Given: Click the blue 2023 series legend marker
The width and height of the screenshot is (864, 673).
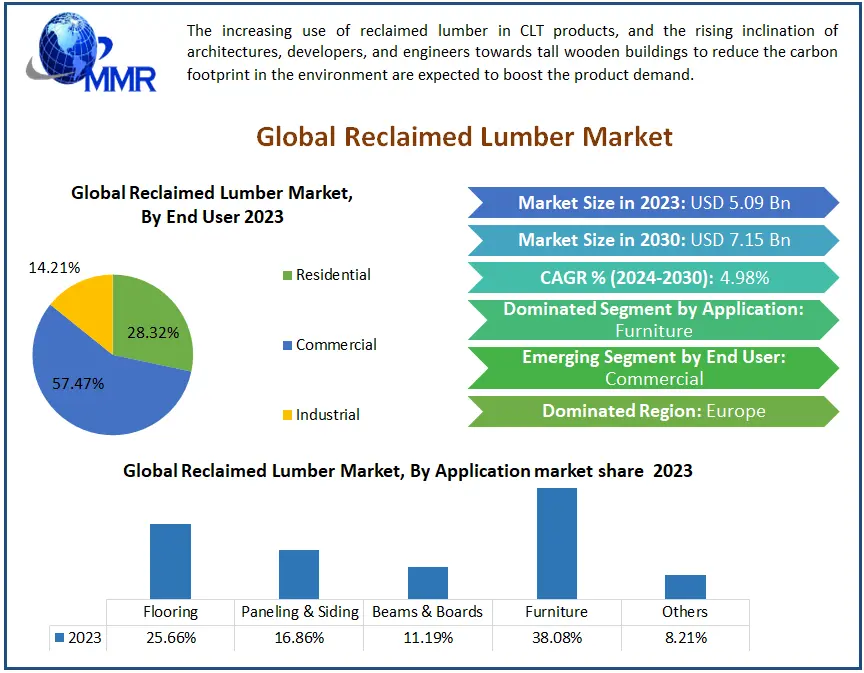Looking at the screenshot, I should 60,638.
